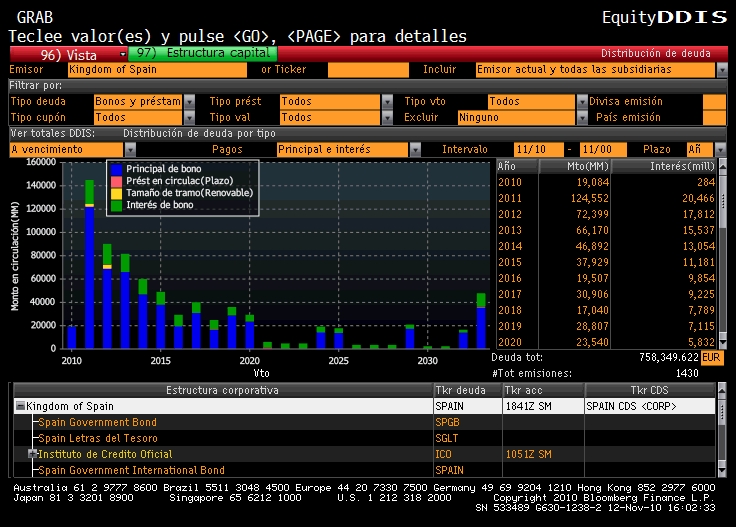Image resolution: width=736 pixels, height=527 pixels.
Task: Open the A vencimiento dropdown arrow
Action: (x=129, y=149)
